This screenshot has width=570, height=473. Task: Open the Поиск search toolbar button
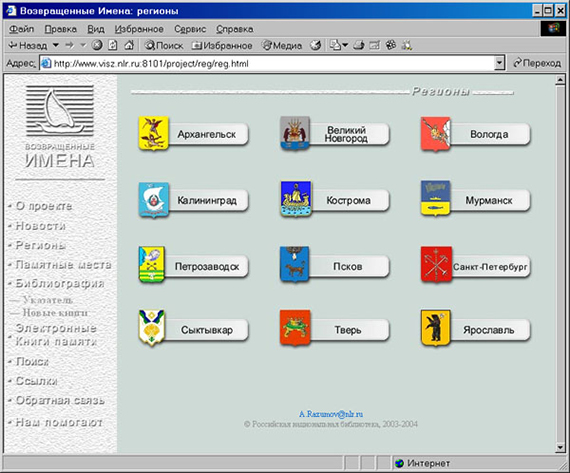click(x=164, y=45)
